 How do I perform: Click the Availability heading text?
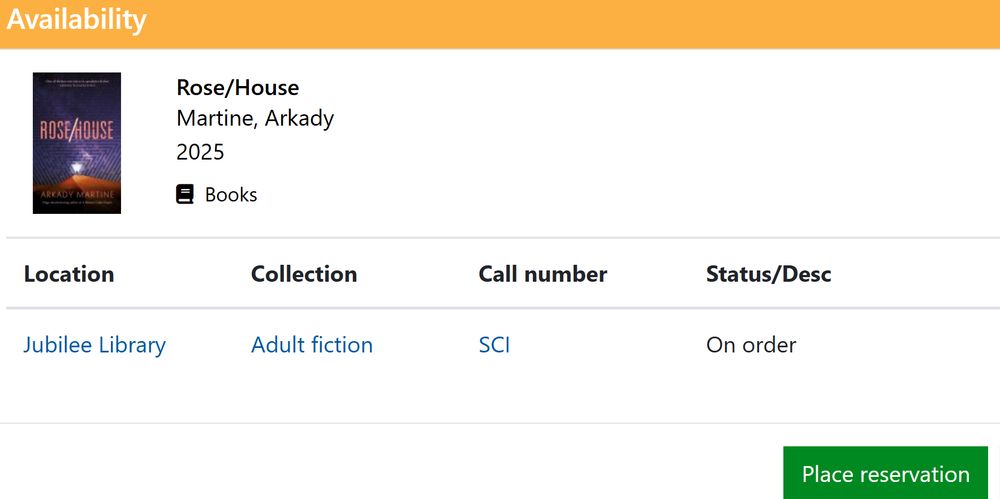pyautogui.click(x=77, y=20)
